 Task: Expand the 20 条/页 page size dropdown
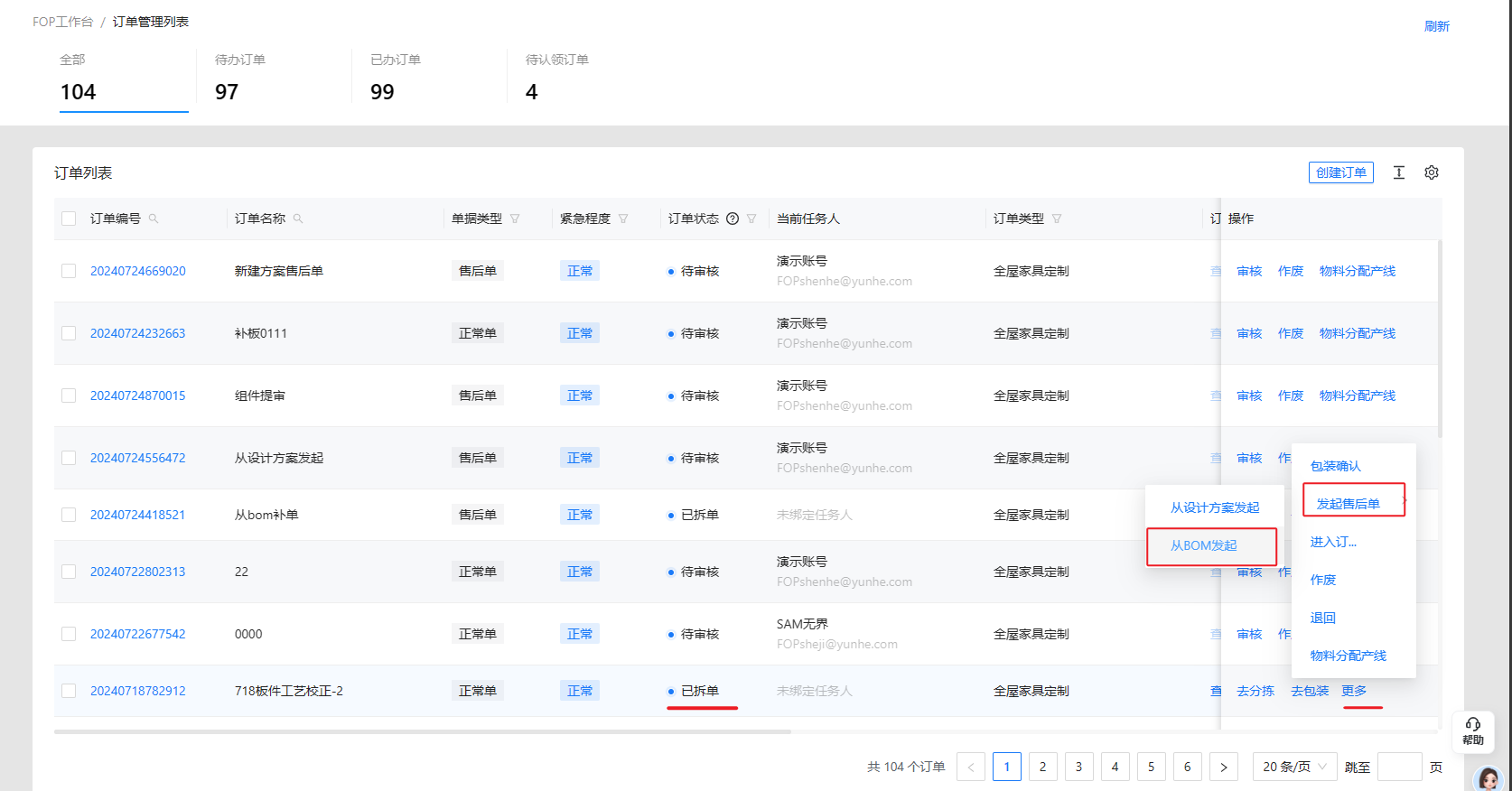[x=1294, y=767]
